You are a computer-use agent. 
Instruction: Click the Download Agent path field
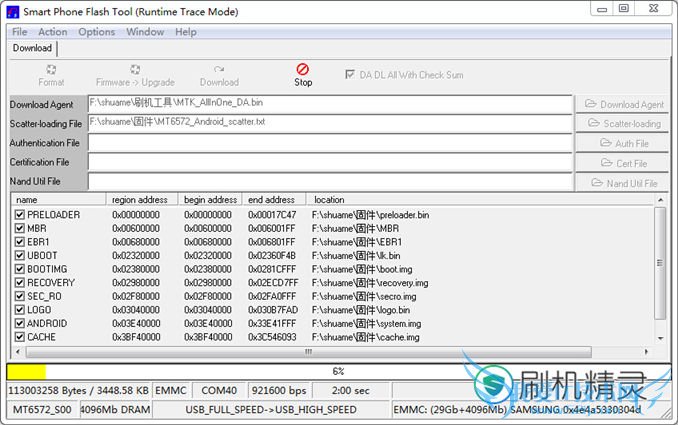330,104
